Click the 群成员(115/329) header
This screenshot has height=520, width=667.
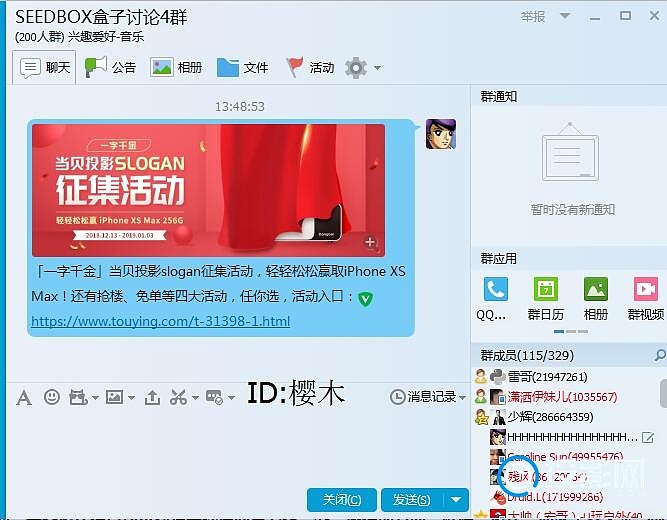click(527, 355)
